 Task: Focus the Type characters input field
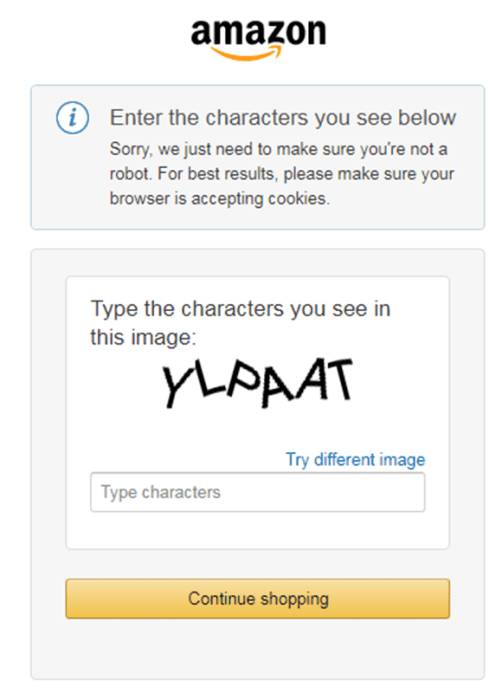click(x=258, y=492)
